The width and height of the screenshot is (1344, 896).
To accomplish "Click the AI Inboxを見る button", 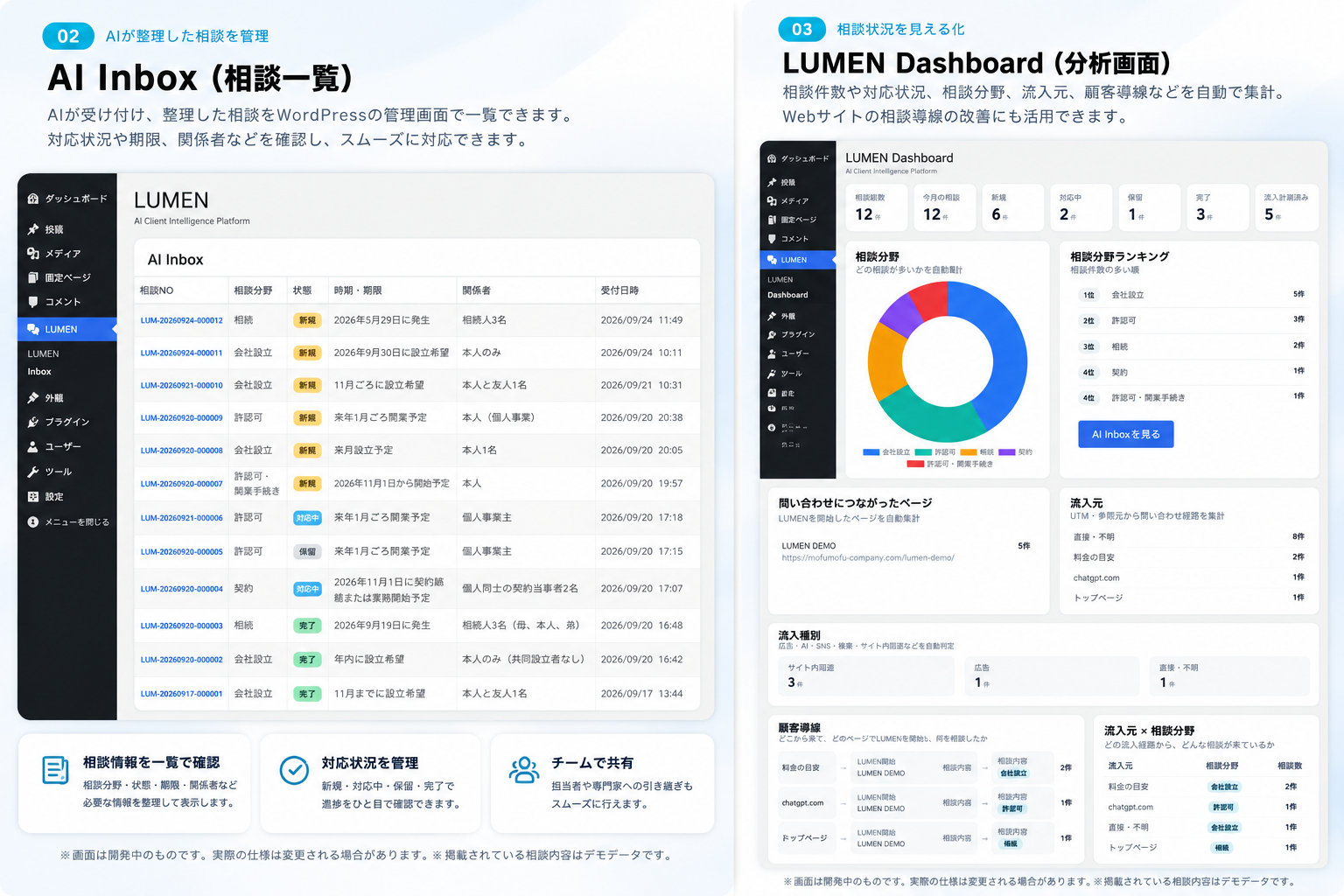I will click(x=1126, y=434).
